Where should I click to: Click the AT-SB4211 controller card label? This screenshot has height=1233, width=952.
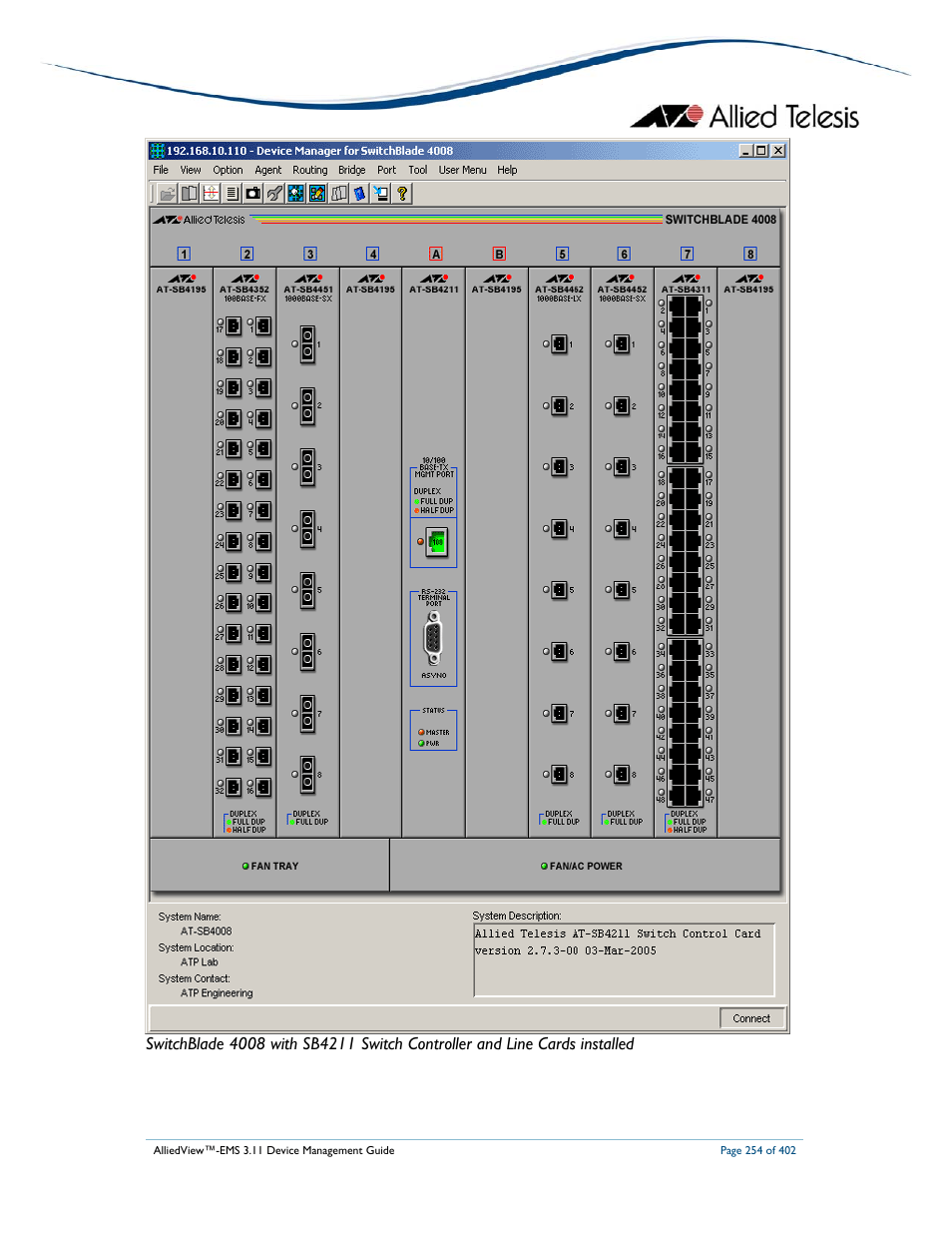click(x=434, y=290)
